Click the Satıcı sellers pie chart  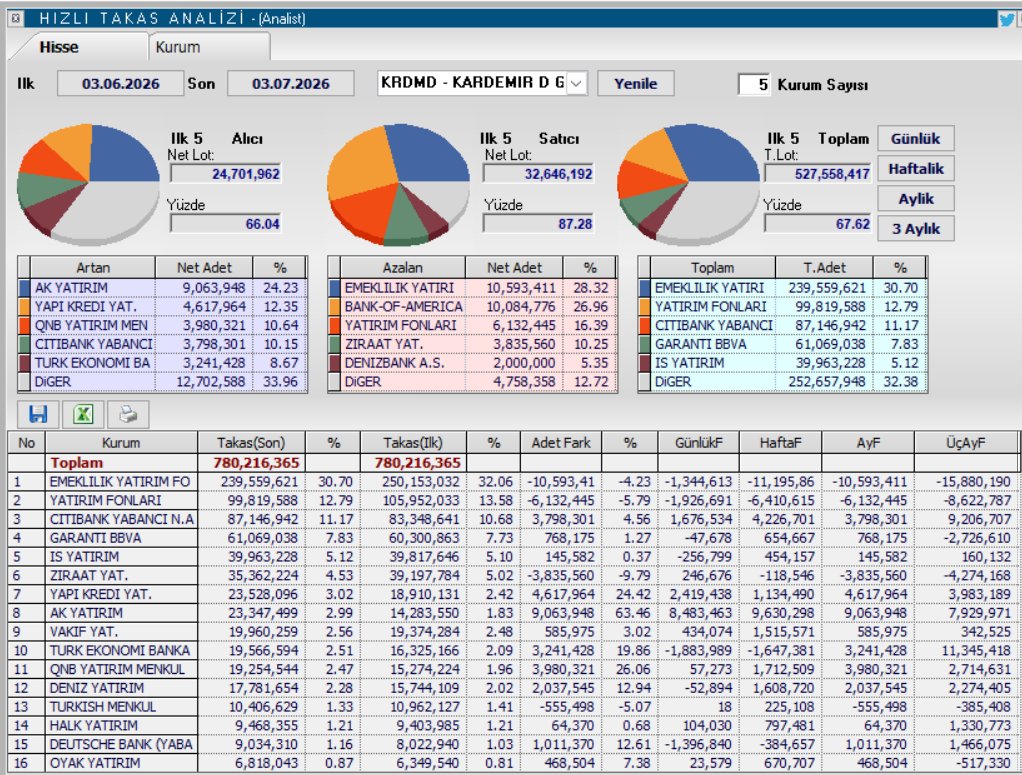pos(398,184)
